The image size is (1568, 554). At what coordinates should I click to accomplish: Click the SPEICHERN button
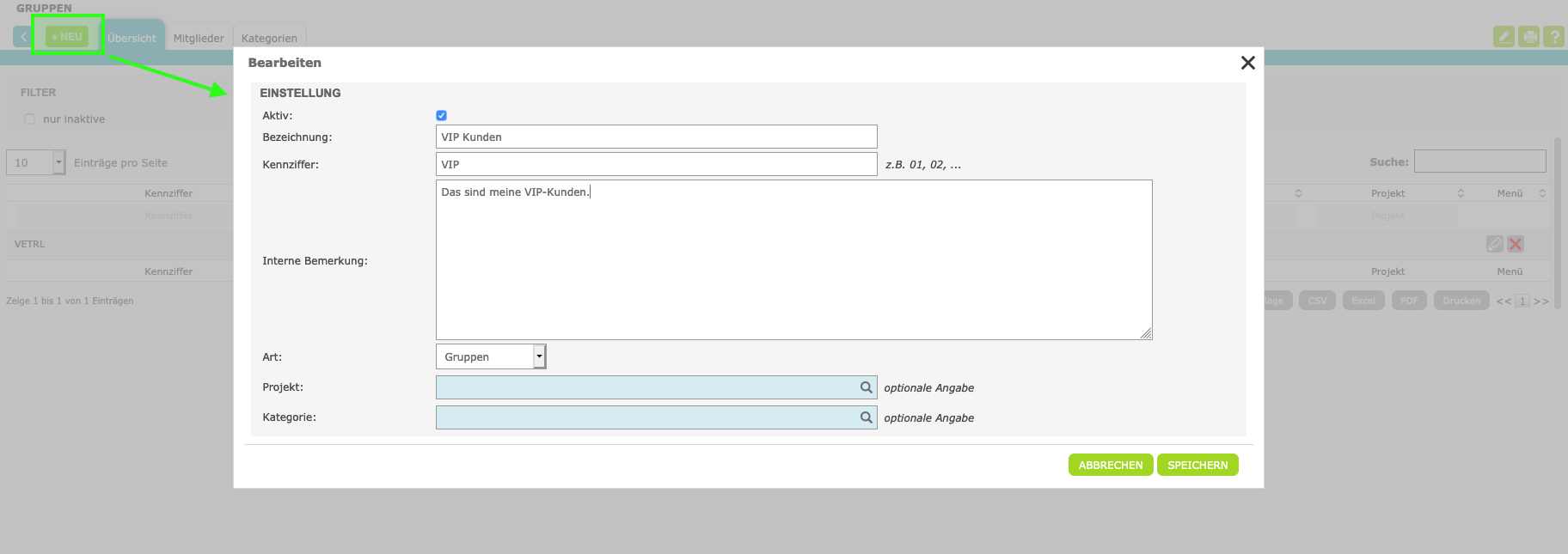(x=1197, y=465)
